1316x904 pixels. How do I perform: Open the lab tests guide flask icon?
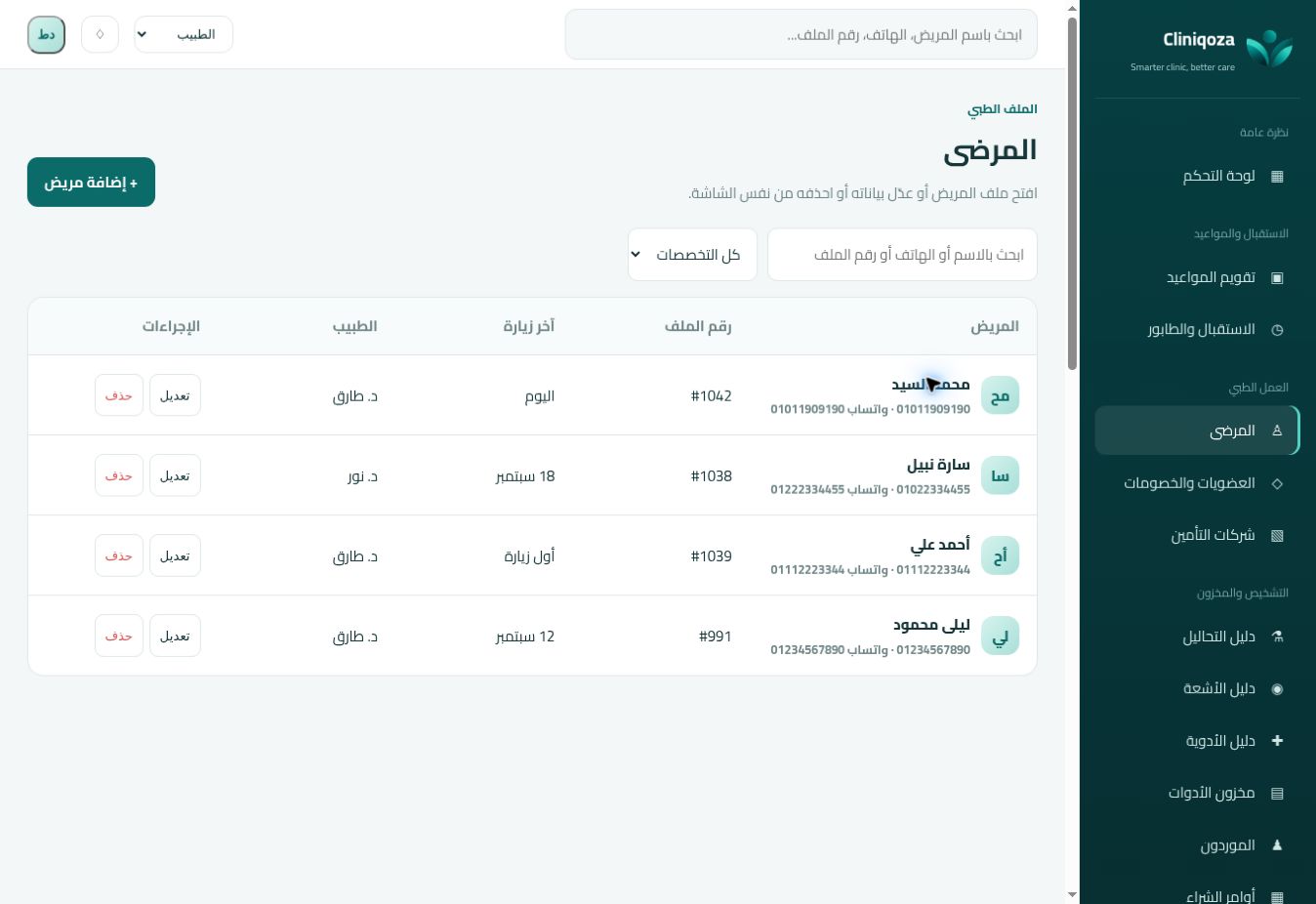tap(1277, 637)
